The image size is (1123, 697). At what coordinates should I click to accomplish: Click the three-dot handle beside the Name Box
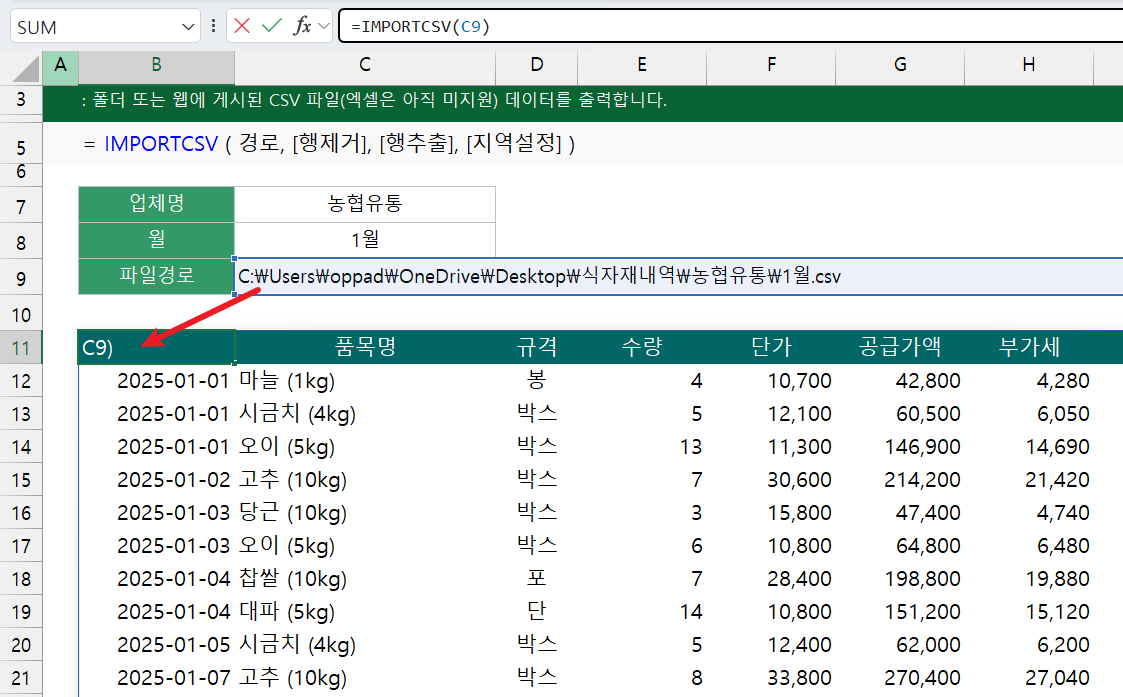pos(213,27)
